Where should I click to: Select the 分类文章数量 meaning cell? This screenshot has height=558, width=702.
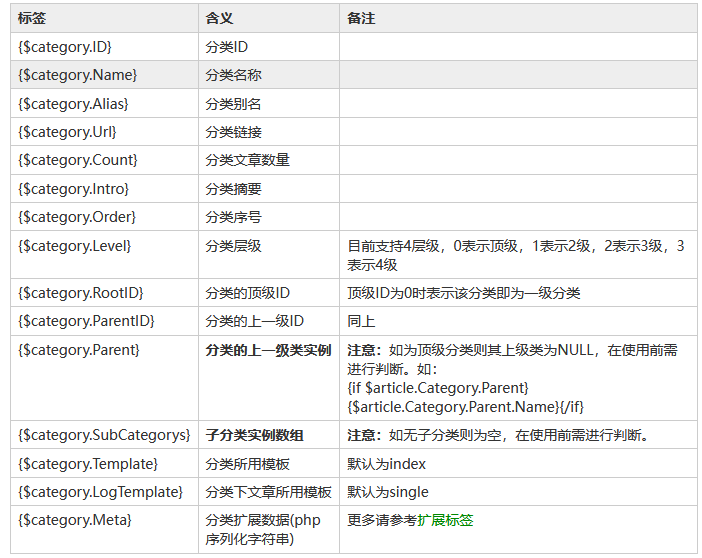(269, 160)
